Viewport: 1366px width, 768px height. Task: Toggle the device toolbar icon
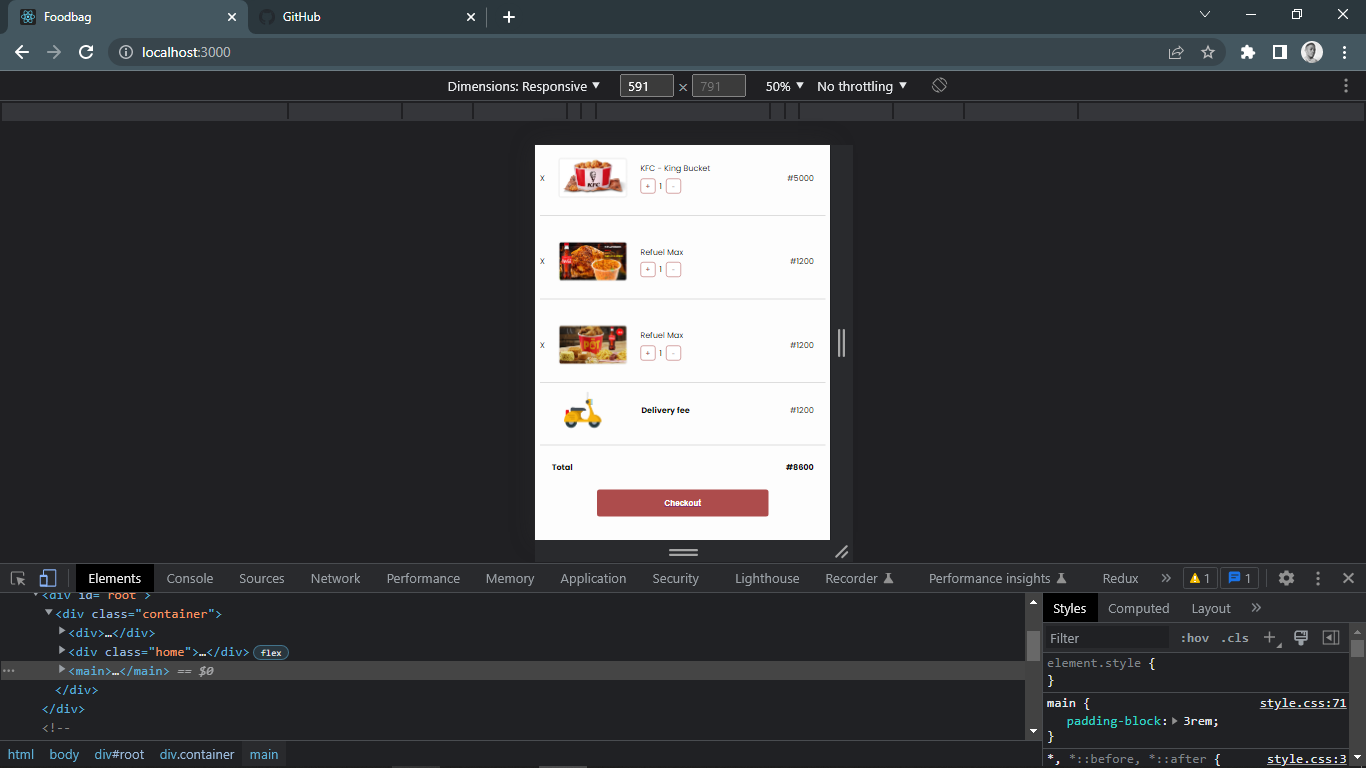tap(47, 578)
